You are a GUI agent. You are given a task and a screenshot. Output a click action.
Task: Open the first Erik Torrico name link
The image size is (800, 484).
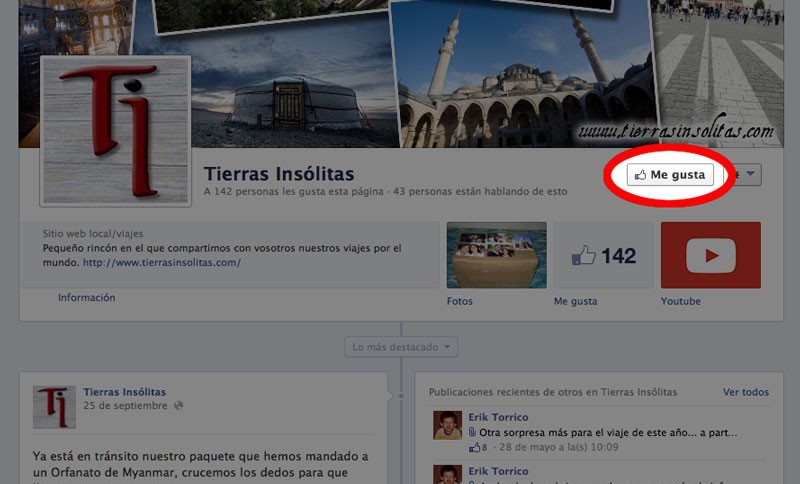tap(498, 417)
